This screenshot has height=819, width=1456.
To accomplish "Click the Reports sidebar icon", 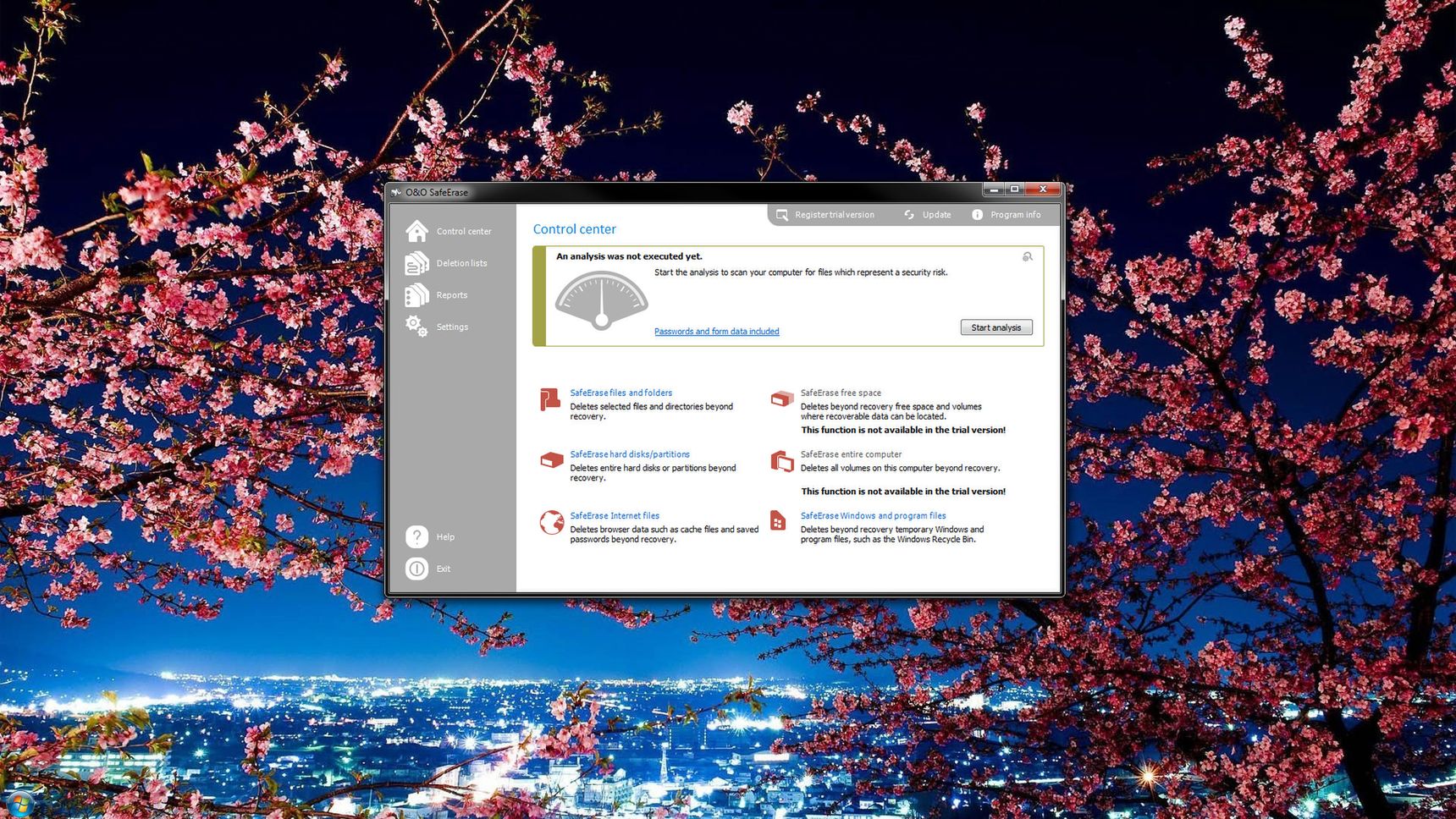I will [x=416, y=294].
